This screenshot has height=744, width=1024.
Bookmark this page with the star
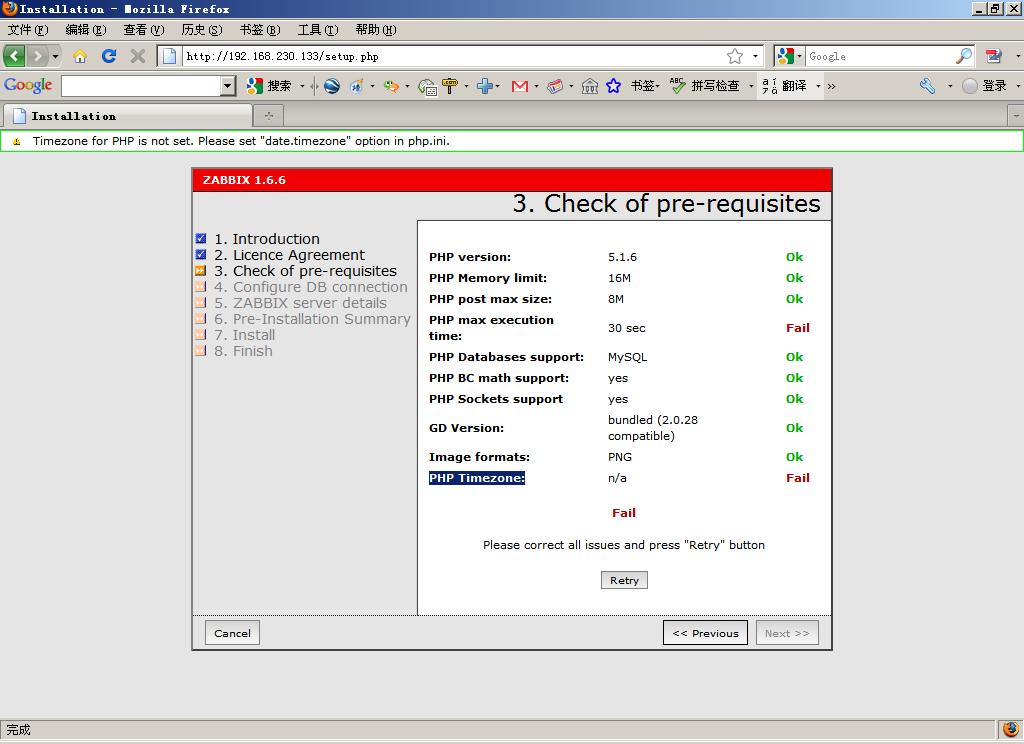point(735,56)
